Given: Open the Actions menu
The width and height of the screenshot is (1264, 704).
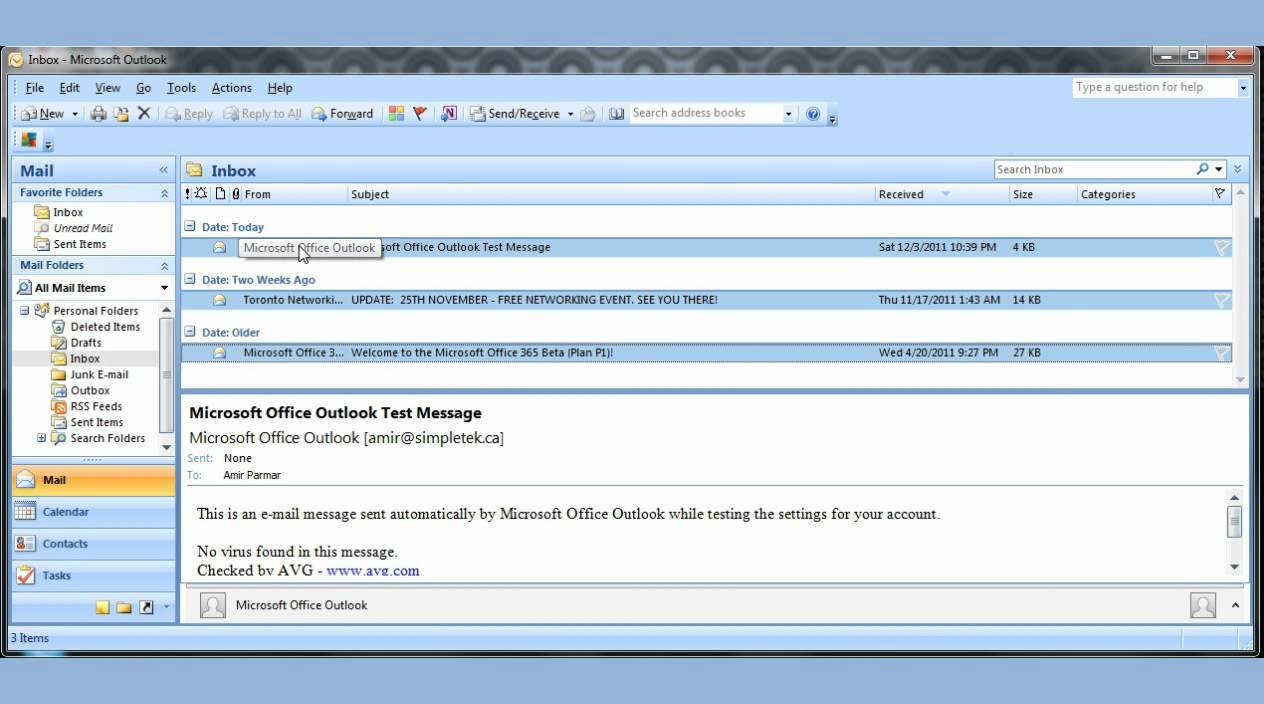Looking at the screenshot, I should [x=231, y=88].
